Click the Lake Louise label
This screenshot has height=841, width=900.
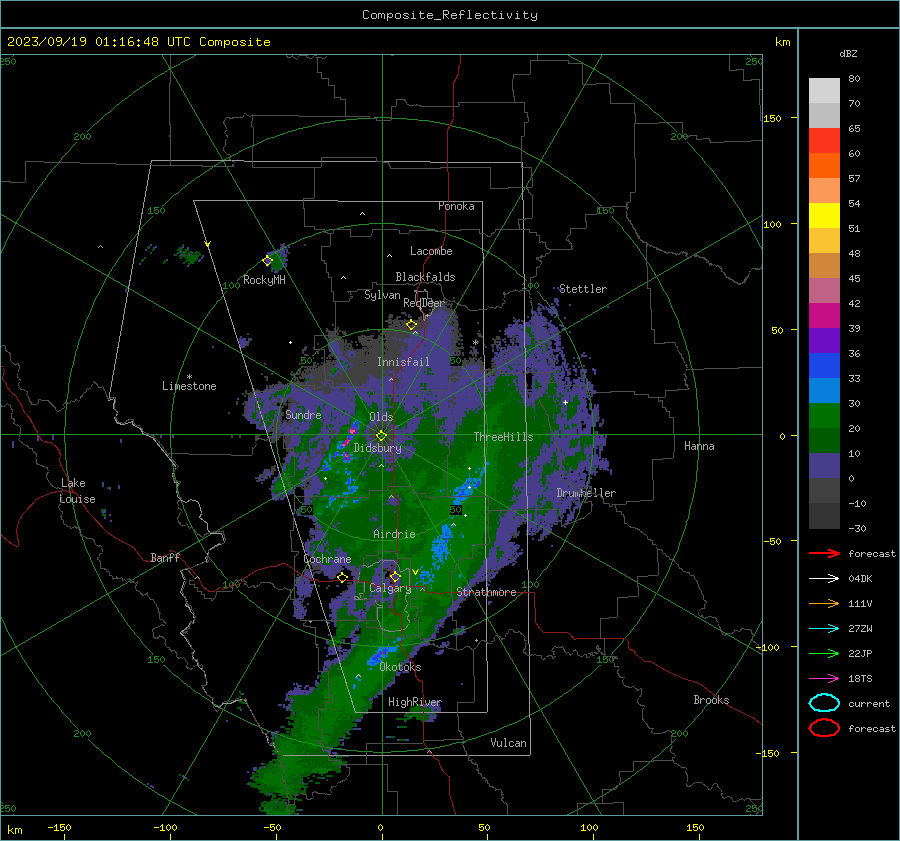tap(77, 491)
